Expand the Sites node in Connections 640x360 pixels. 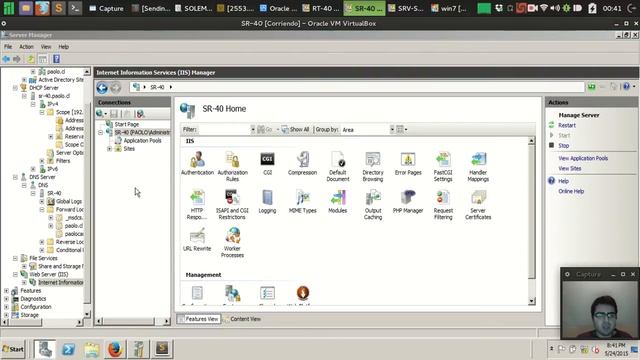coord(109,149)
